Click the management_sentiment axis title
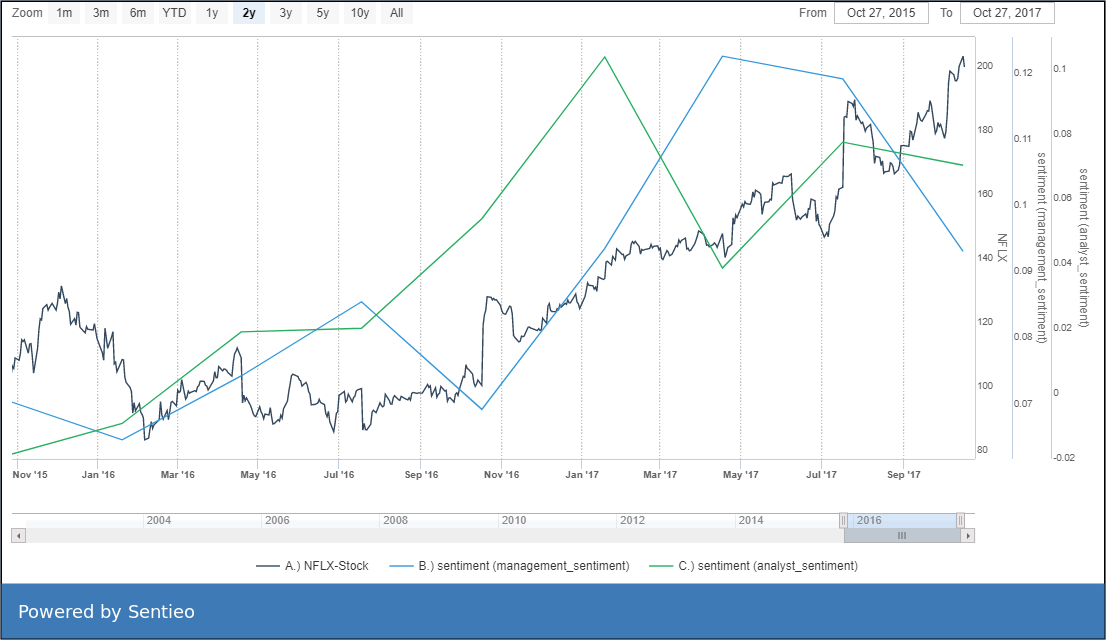 pyautogui.click(x=1041, y=248)
